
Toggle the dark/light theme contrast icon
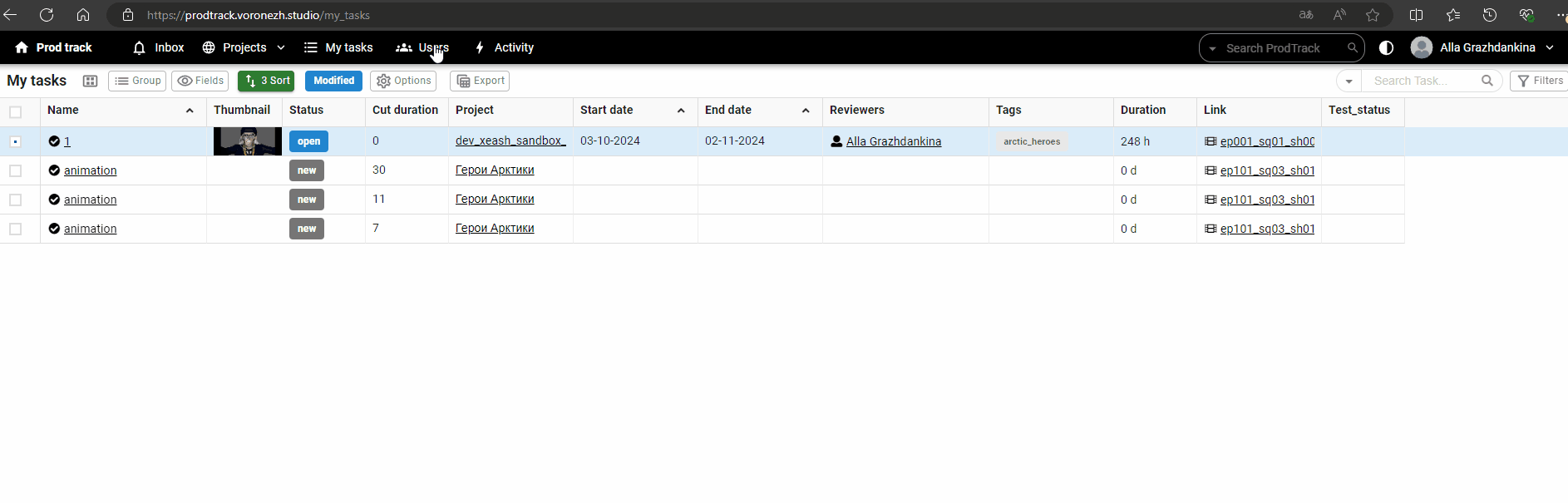1386,48
